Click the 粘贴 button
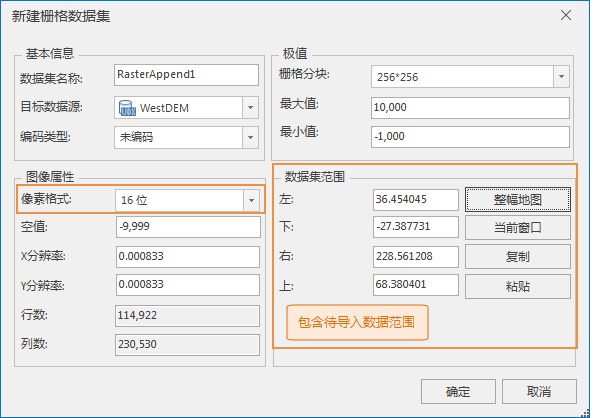The image size is (595, 418). click(x=518, y=286)
